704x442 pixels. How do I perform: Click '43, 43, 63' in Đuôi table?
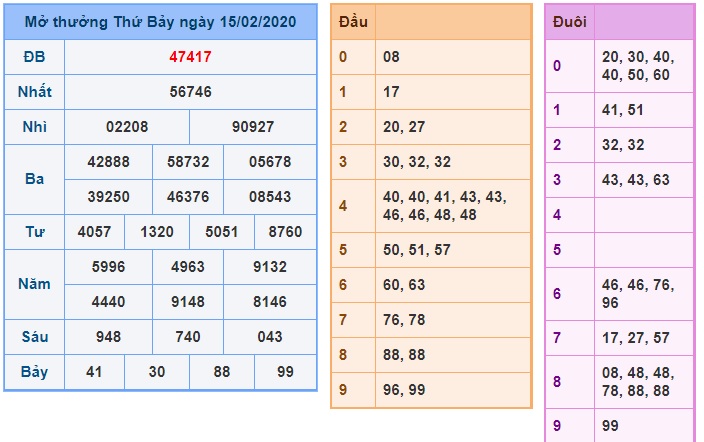pyautogui.click(x=636, y=180)
